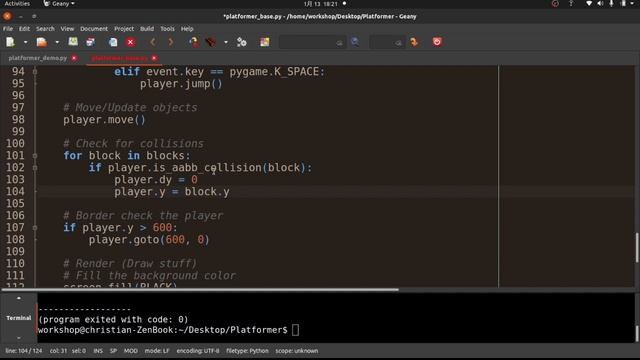Image resolution: width=640 pixels, height=360 pixels.
Task: Open the File menu
Action: 8,29
